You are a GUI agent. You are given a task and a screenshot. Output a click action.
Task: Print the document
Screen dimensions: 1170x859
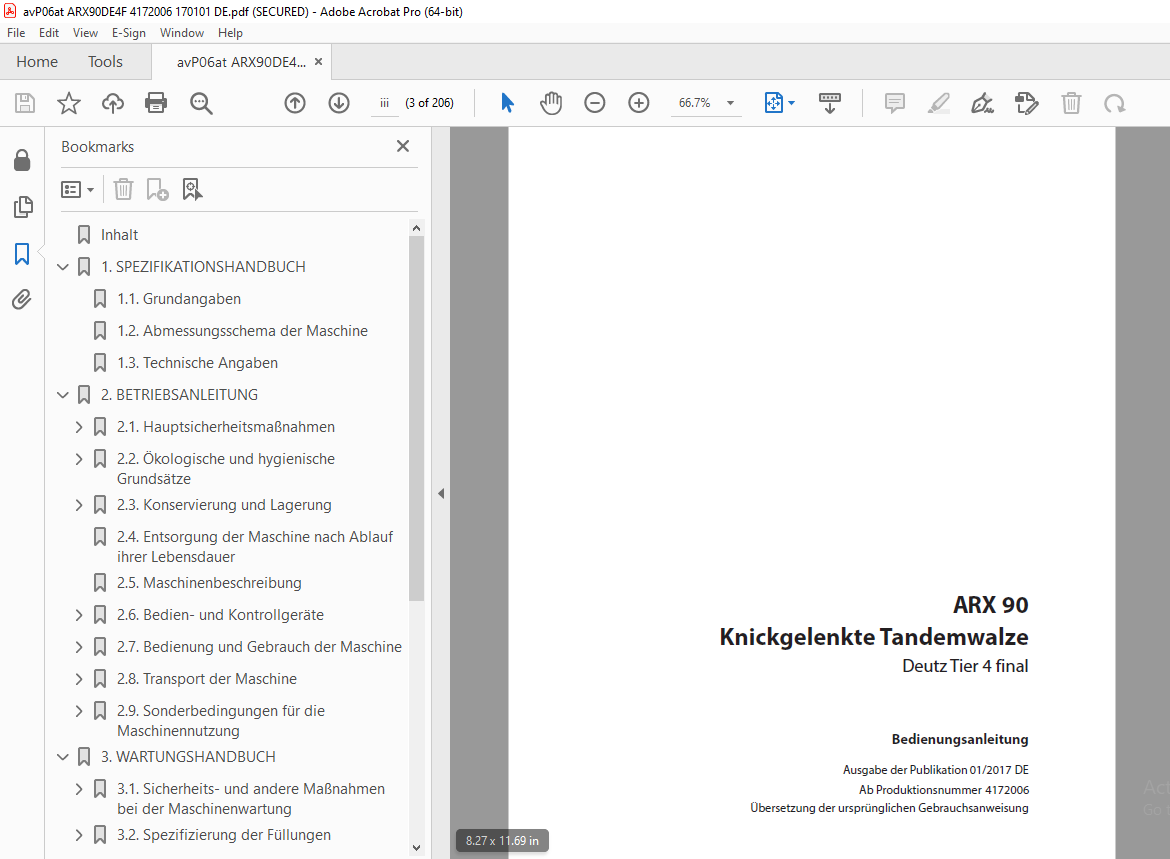[156, 103]
